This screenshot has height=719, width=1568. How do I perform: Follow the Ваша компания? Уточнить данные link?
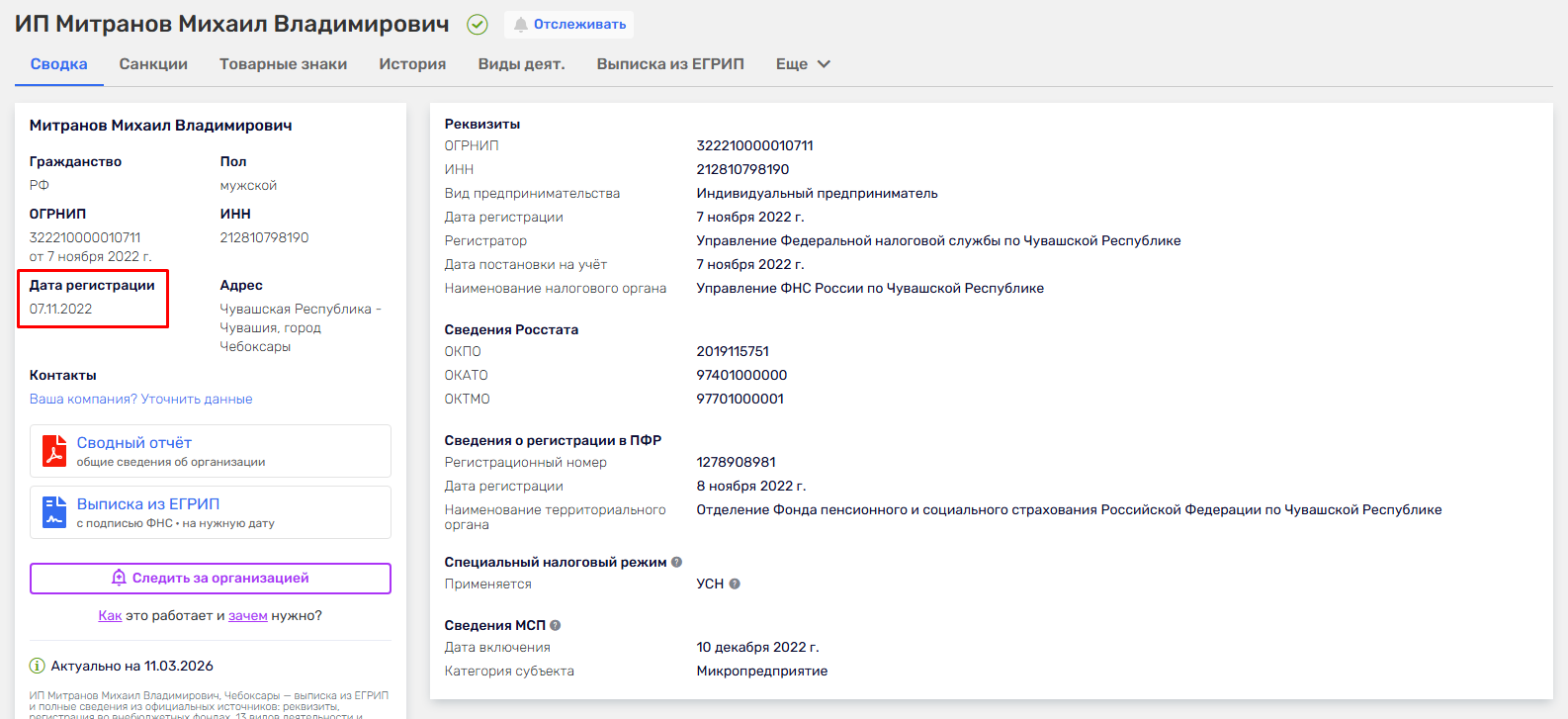140,399
